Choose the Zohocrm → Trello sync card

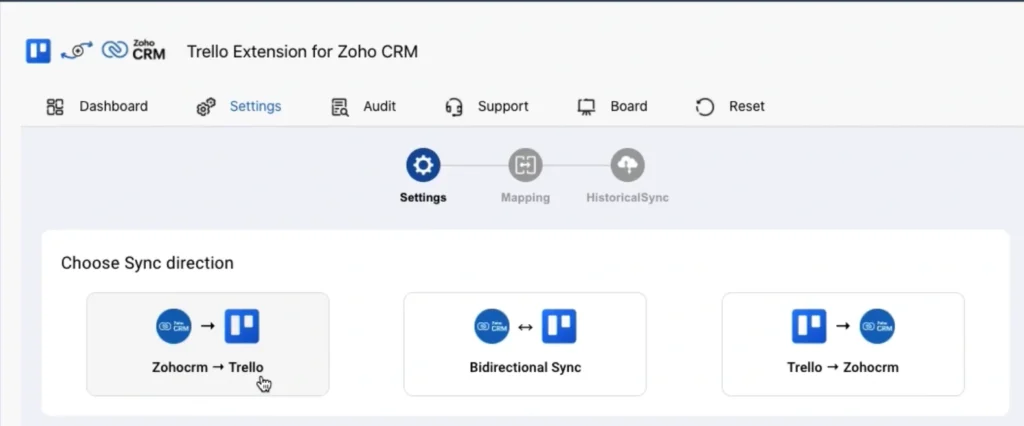(x=208, y=344)
